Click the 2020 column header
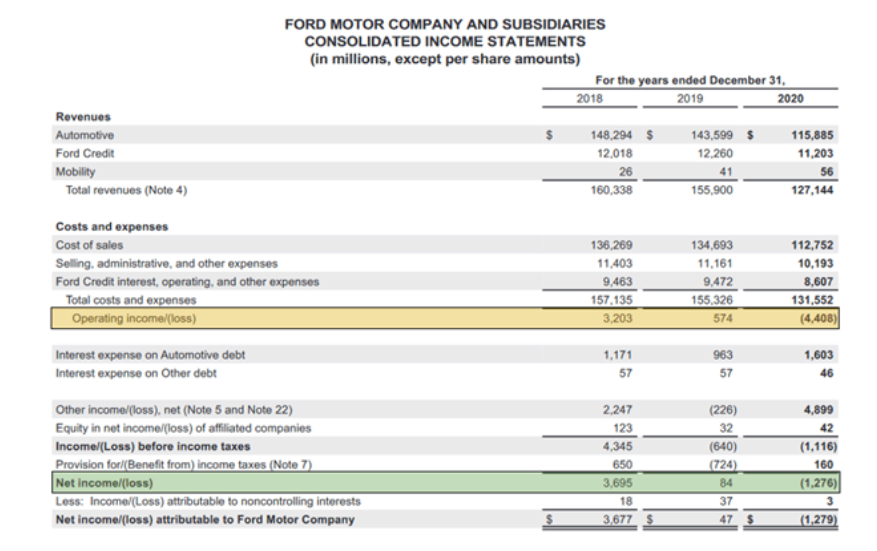877x551 pixels. coord(790,98)
